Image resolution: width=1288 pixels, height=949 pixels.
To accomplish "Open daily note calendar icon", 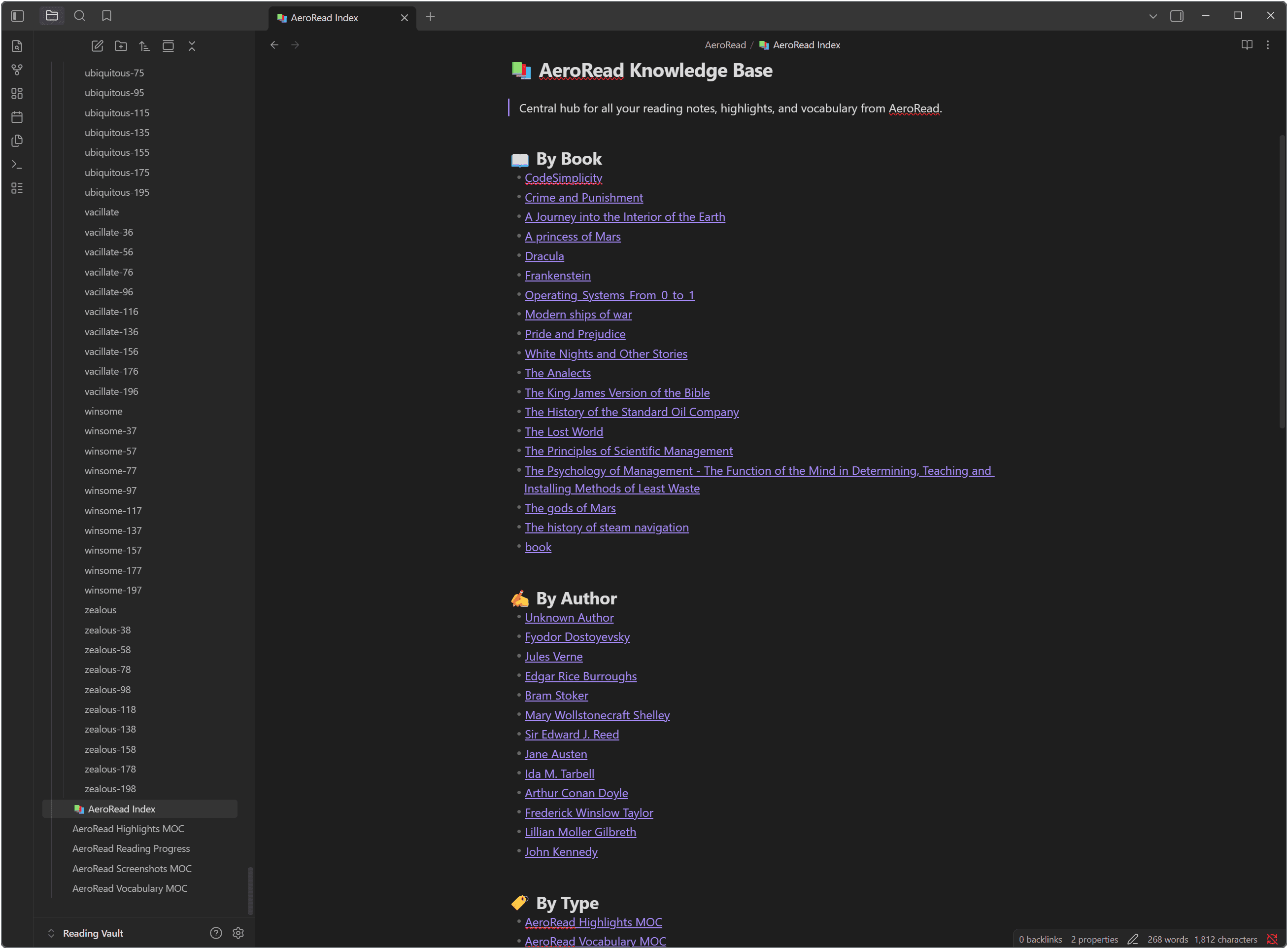I will (17, 117).
